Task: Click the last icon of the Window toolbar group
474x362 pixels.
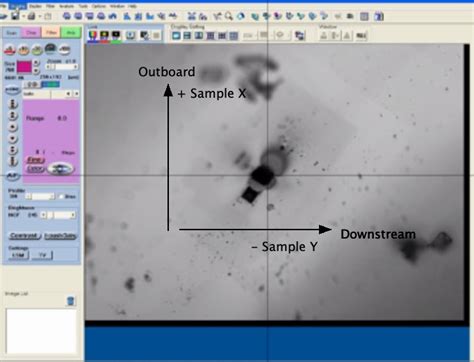Action: pos(361,35)
